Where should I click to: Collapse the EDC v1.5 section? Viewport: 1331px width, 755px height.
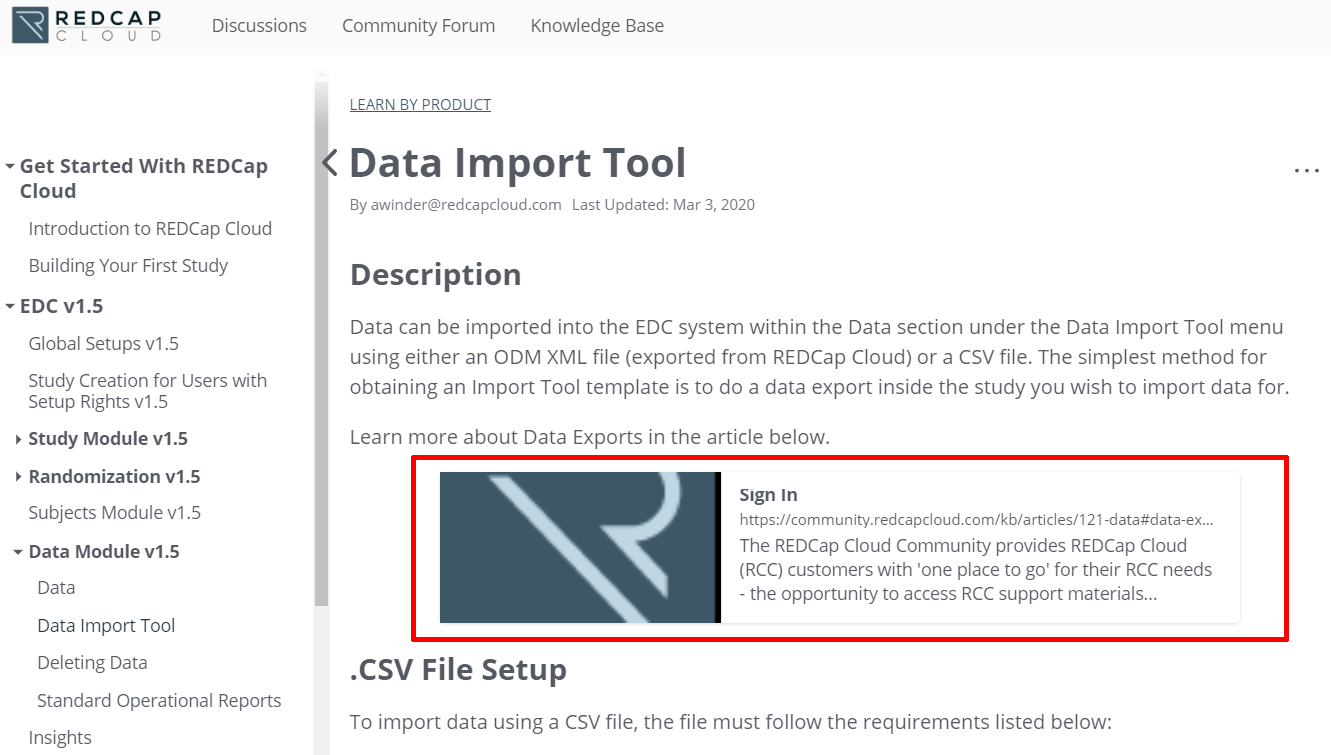point(10,307)
